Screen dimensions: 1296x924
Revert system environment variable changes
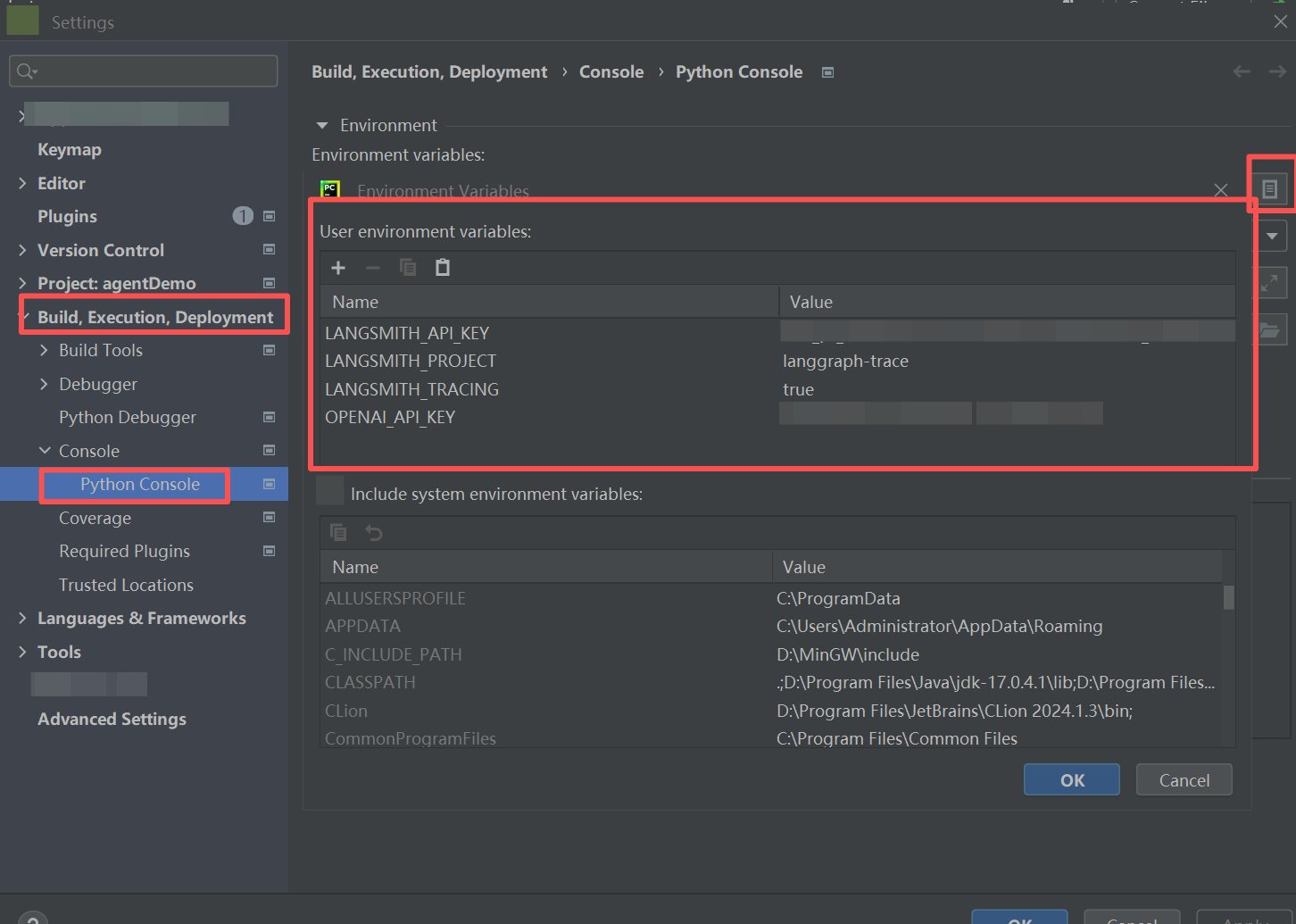point(374,533)
